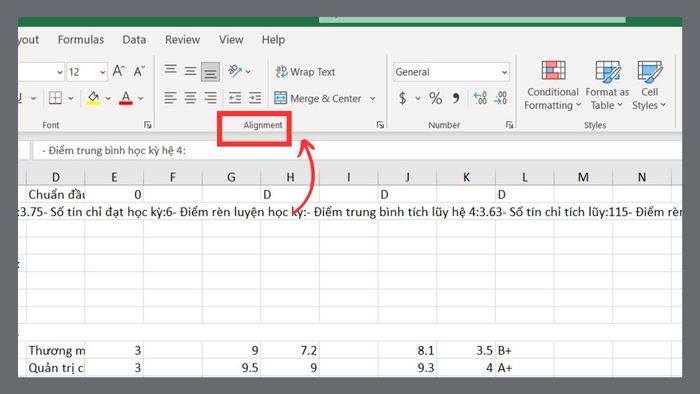This screenshot has height=394, width=700.
Task: Align text left
Action: 170,98
